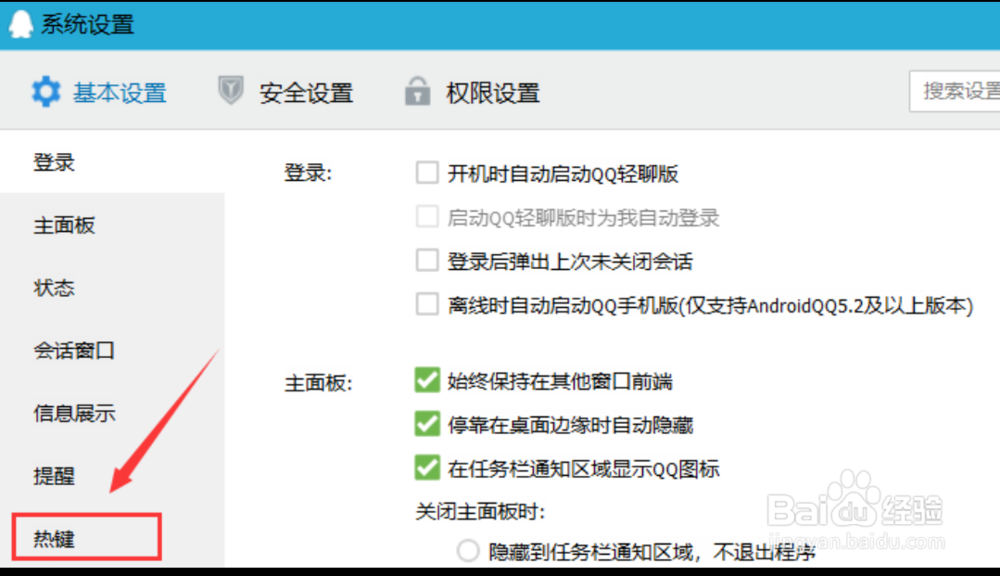The height and width of the screenshot is (576, 1000).
Task: Click the 主面板: section label
Action: 318,383
